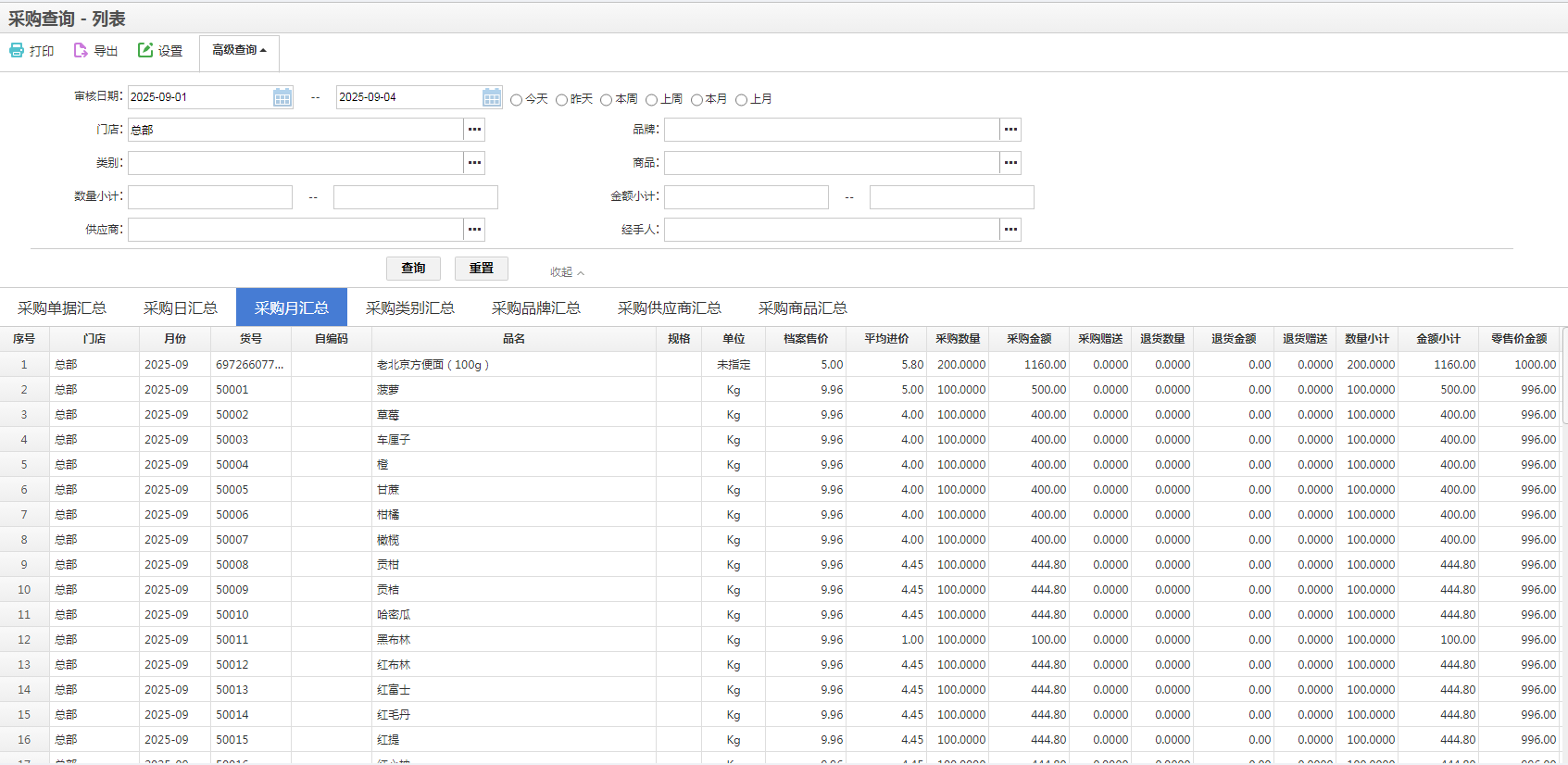The image size is (1568, 765).
Task: Select the 本周 radio option
Action: (x=607, y=100)
